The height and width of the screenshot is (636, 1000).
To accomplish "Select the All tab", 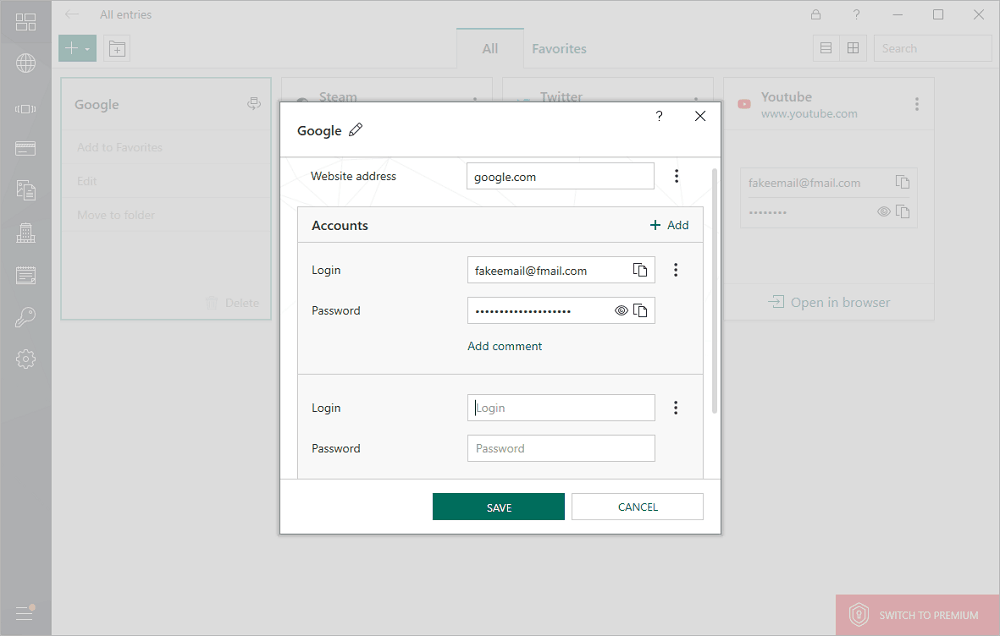I will click(x=490, y=48).
